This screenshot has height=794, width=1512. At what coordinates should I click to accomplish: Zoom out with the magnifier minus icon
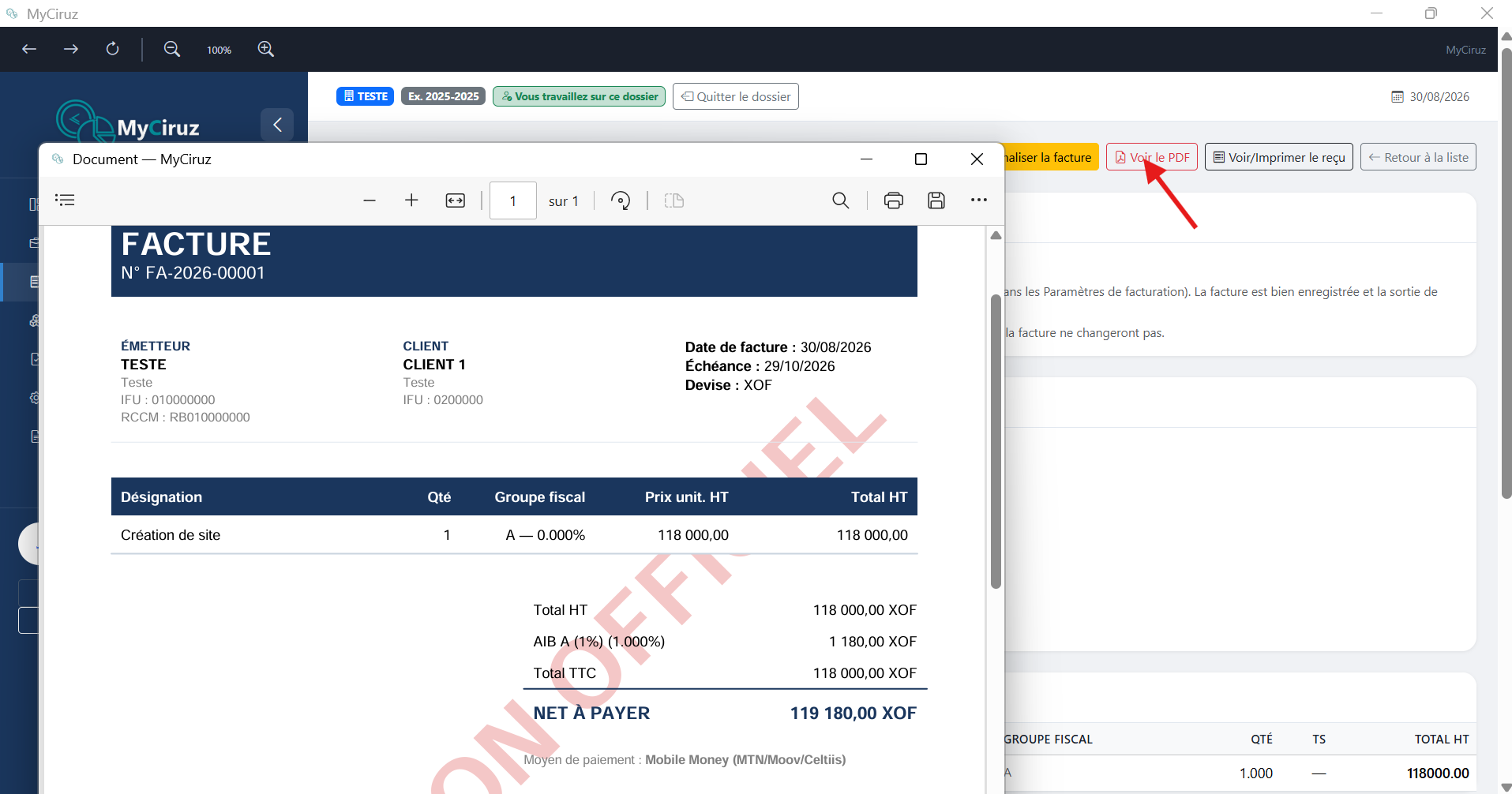pos(171,49)
